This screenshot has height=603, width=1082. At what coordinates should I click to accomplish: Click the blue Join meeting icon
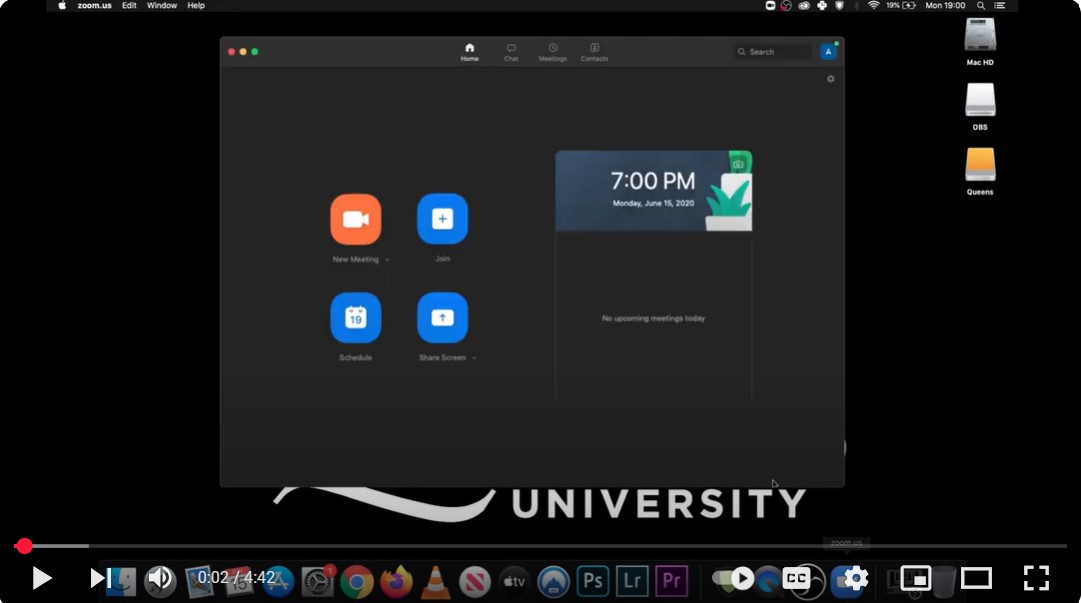[442, 219]
